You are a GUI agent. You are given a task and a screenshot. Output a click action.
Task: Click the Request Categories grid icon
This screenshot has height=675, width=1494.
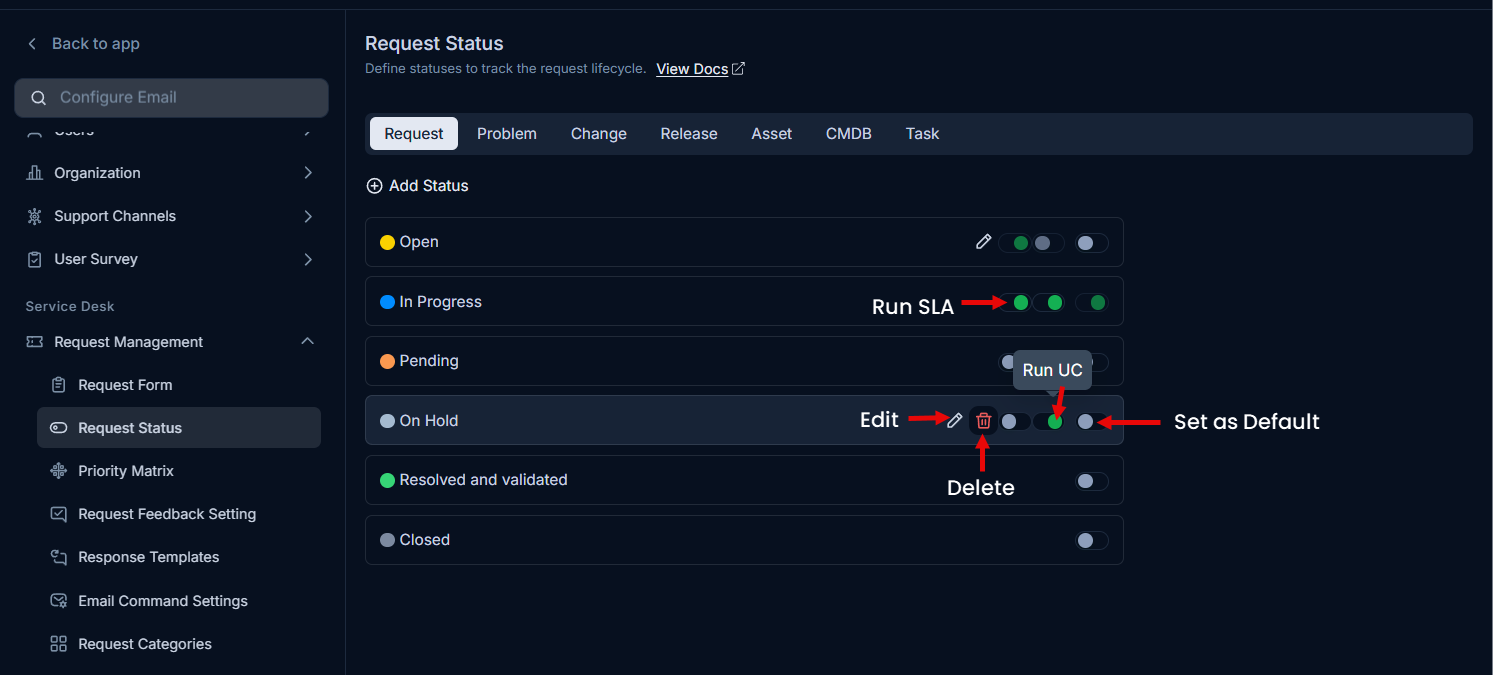pos(59,644)
